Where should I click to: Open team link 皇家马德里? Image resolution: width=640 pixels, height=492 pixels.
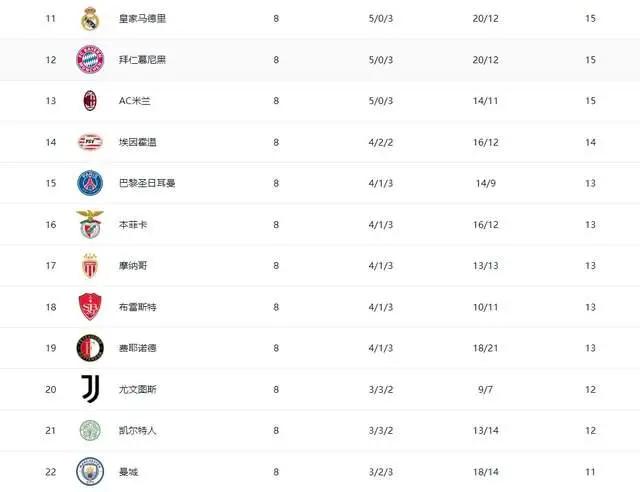coord(142,19)
